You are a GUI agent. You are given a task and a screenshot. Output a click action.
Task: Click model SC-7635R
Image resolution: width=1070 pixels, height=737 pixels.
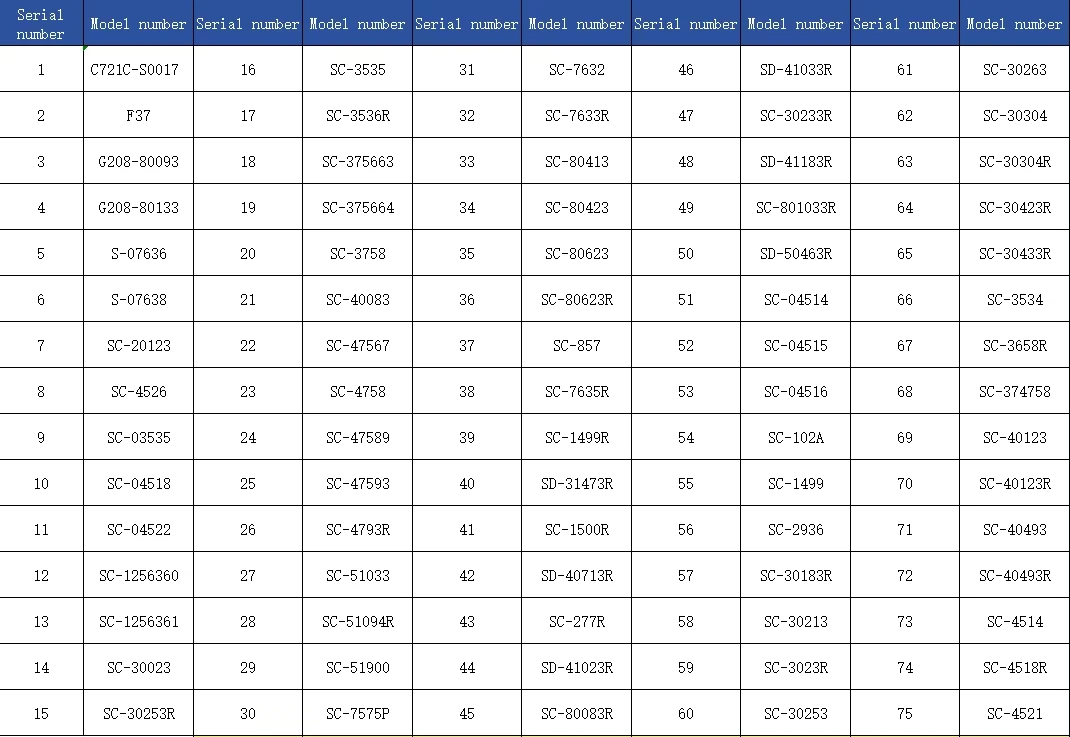(x=577, y=391)
